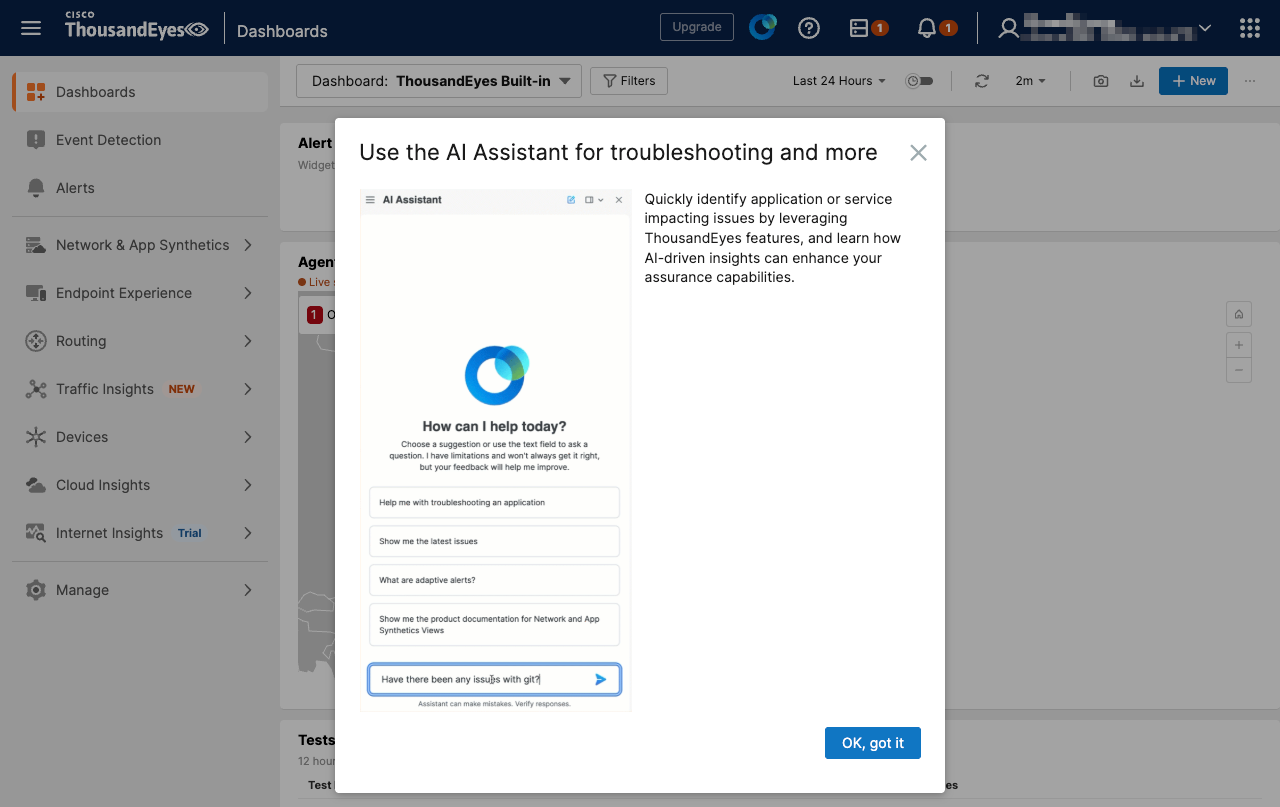The width and height of the screenshot is (1280, 807).
Task: Open the user account dropdown chevron
Action: [x=1205, y=28]
